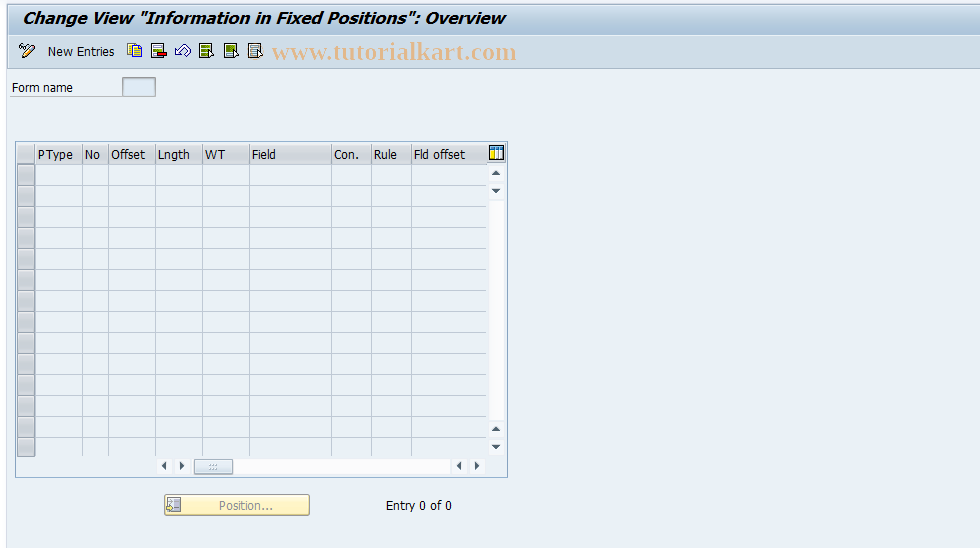Click the left horizontal scroll-left arrow

164,466
